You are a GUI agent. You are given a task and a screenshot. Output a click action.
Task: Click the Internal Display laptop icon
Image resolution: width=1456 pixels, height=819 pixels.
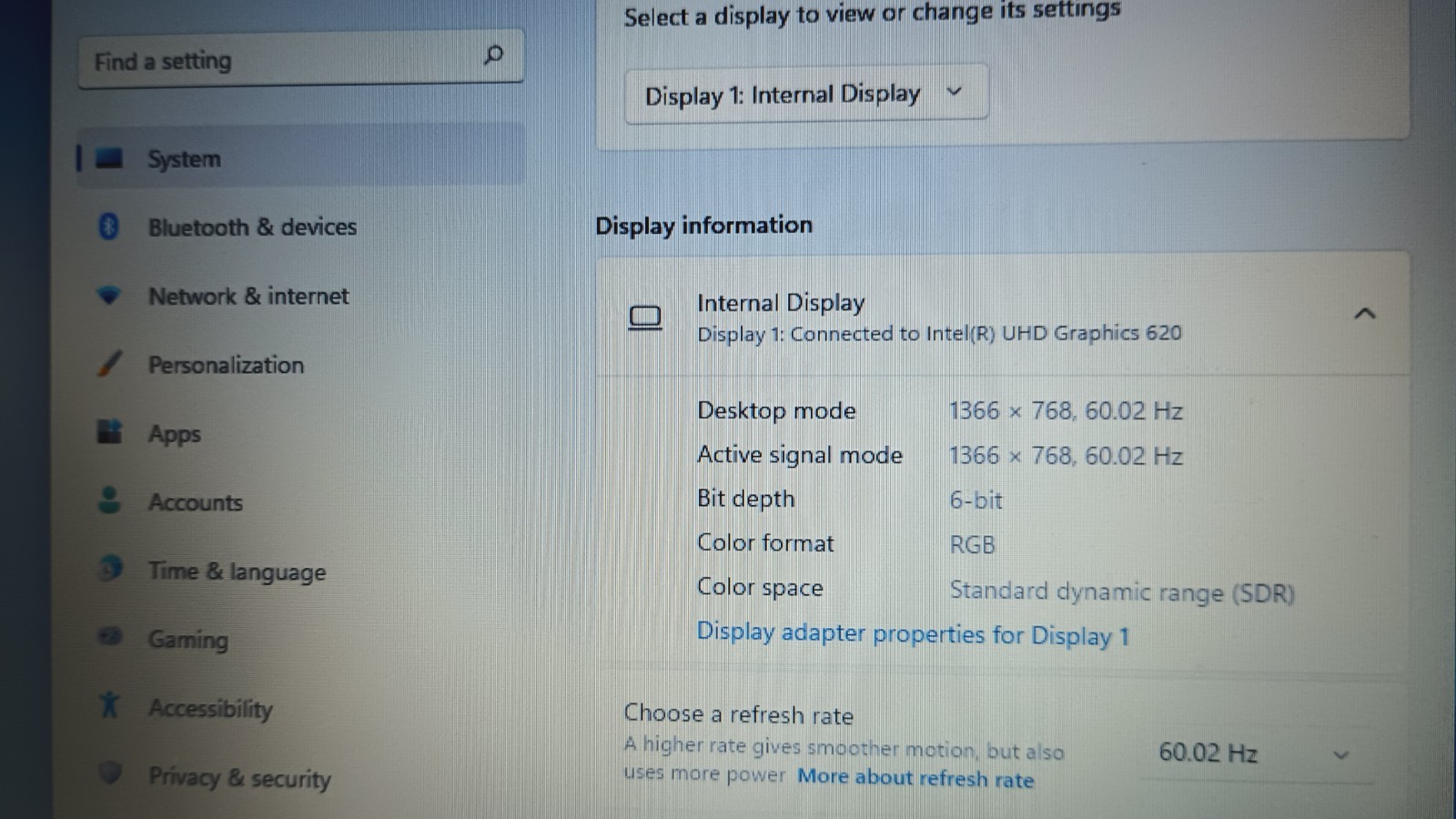pos(645,318)
